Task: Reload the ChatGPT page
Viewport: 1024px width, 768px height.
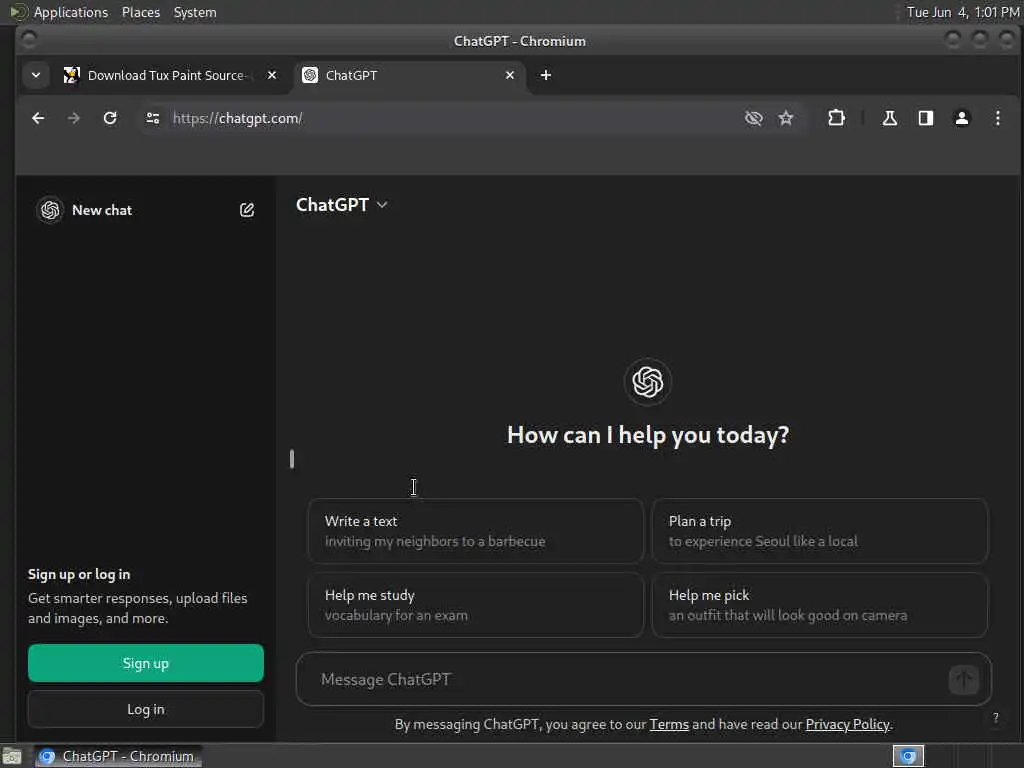Action: 110,118
